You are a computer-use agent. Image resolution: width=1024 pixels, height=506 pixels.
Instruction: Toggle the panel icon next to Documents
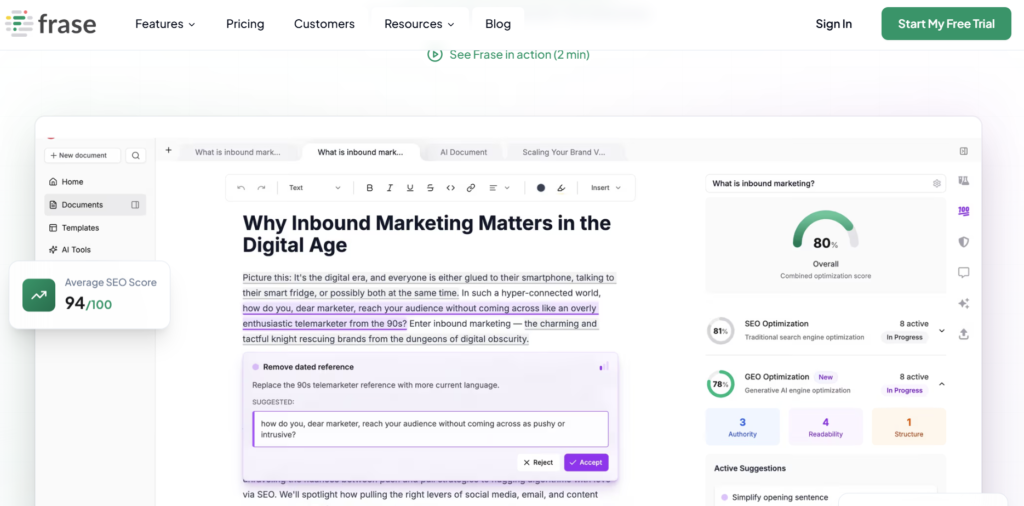click(x=135, y=205)
